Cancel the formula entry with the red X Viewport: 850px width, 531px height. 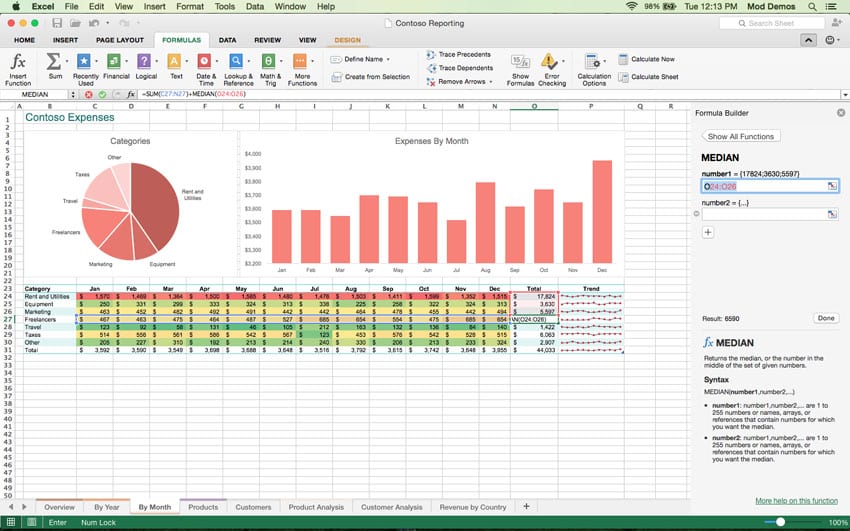coord(88,94)
